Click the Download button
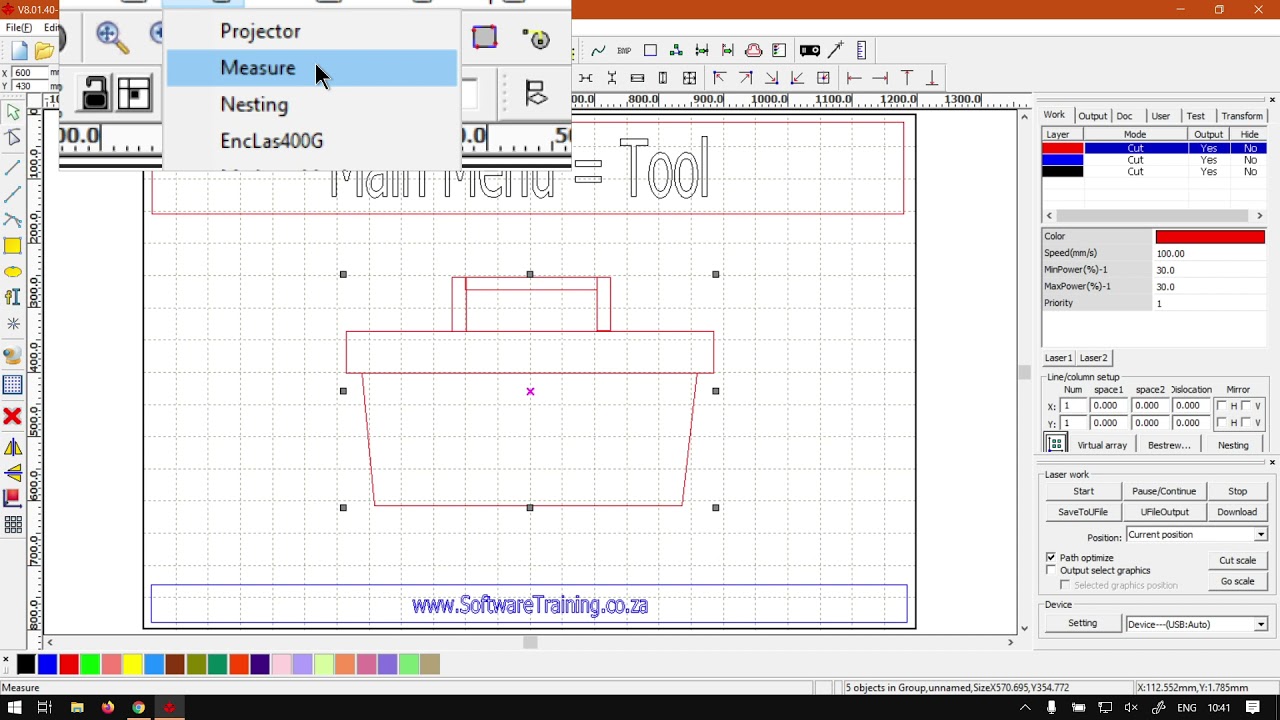This screenshot has height=720, width=1280. [x=1237, y=512]
